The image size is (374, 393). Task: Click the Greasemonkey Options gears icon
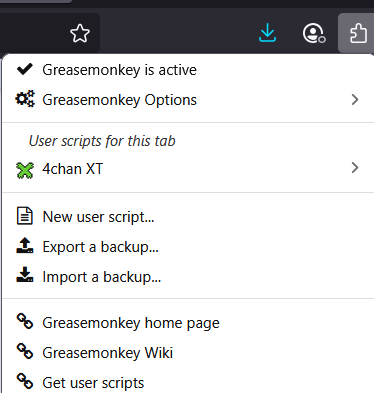click(25, 99)
